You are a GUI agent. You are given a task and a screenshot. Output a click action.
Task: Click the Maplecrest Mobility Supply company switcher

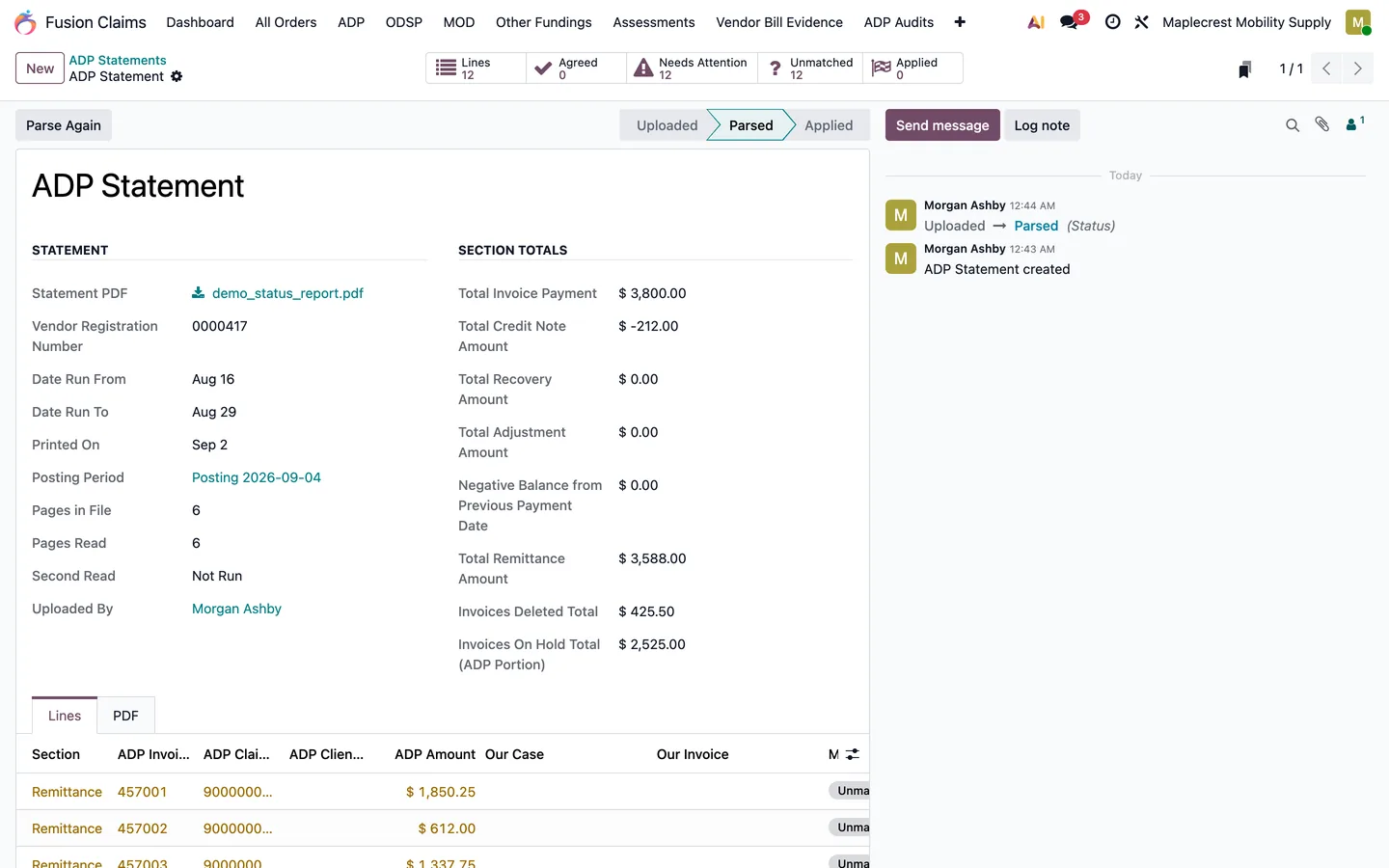tap(1246, 22)
